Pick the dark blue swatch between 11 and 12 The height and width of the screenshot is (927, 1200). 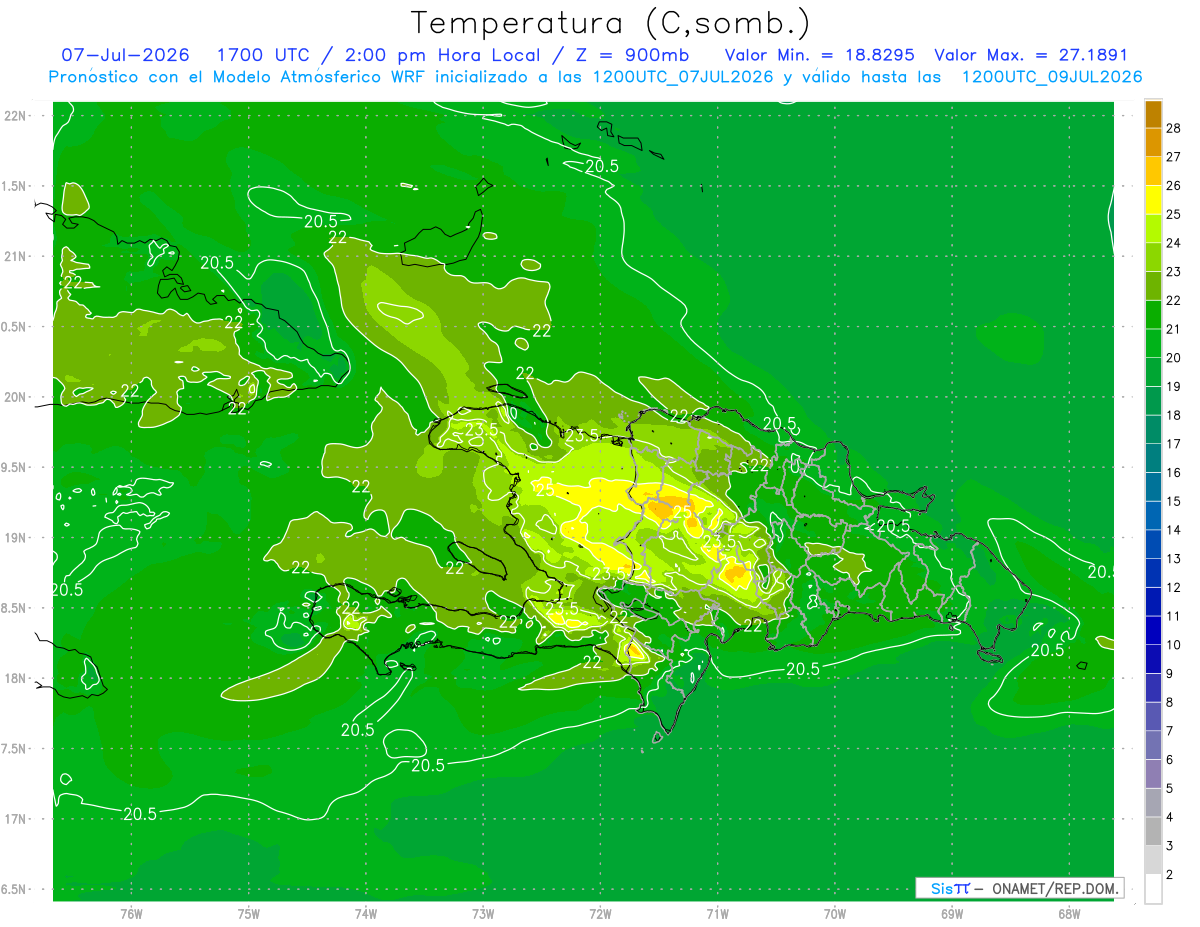point(1153,601)
